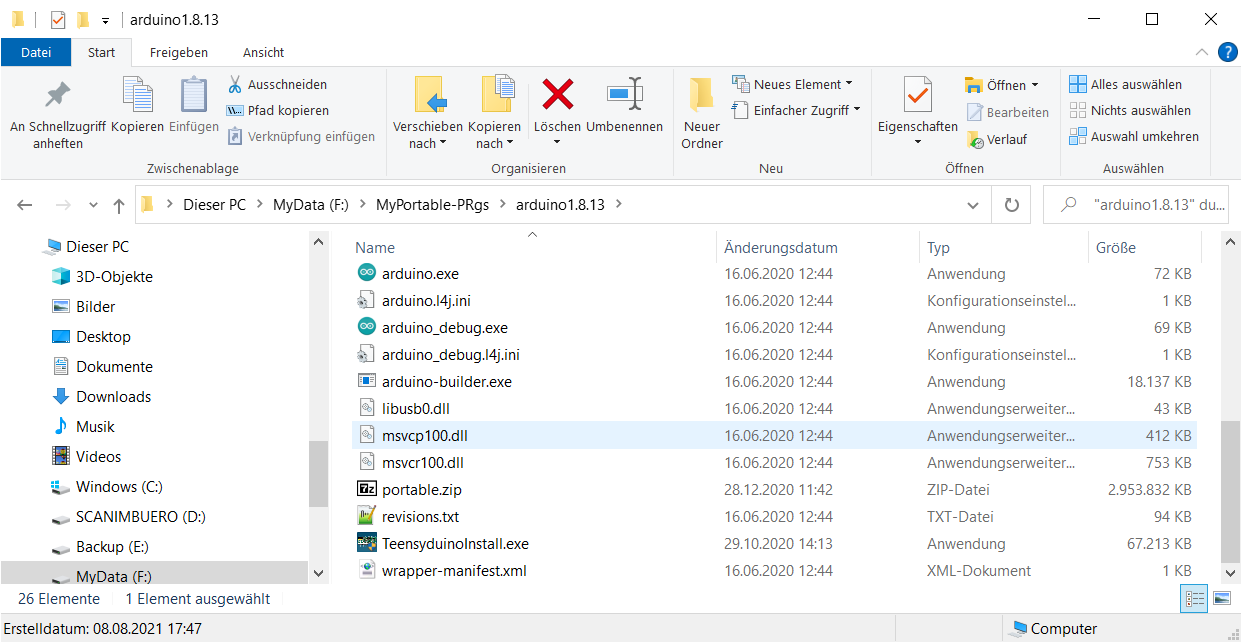Create a Neuer Ordner
Viewport: 1242px width, 643px height.
[x=702, y=112]
